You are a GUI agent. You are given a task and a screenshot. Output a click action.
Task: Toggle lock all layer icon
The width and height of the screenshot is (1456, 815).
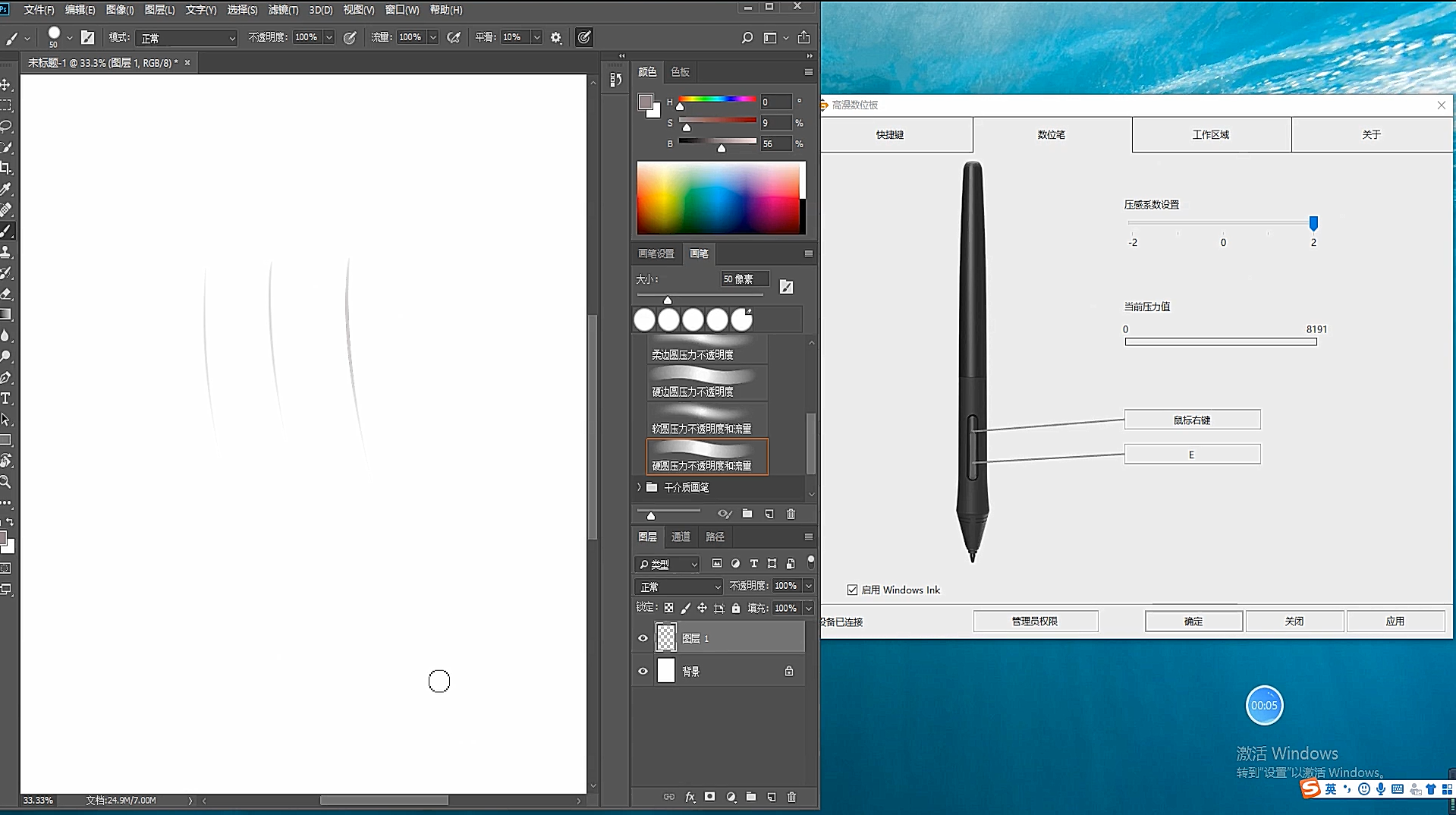pyautogui.click(x=735, y=608)
